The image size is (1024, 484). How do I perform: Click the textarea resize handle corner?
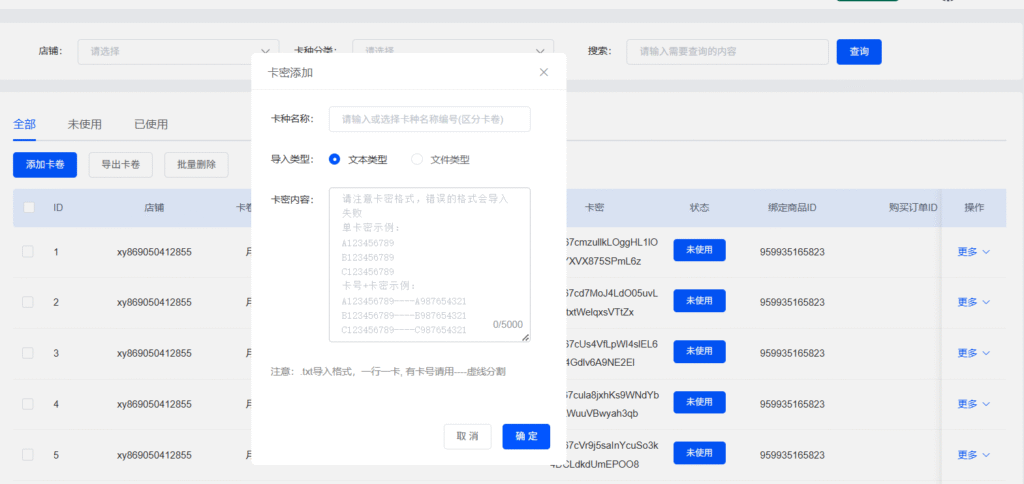pyautogui.click(x=526, y=338)
